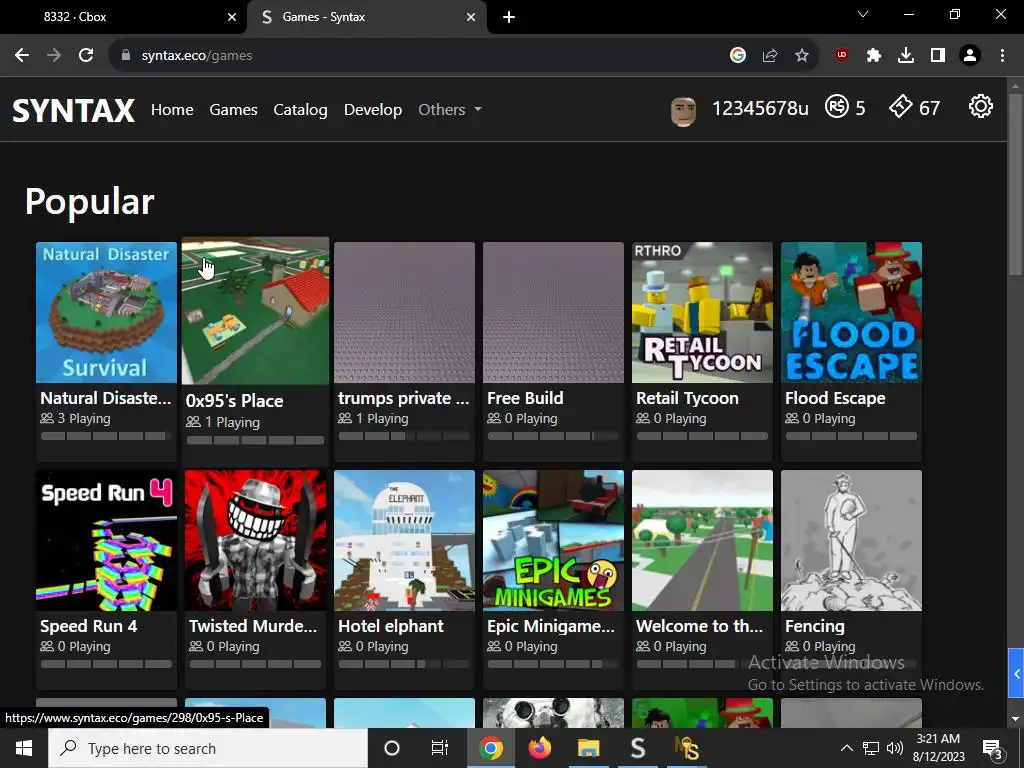The width and height of the screenshot is (1024, 768).
Task: Select the Games - Syntax tab
Action: pyautogui.click(x=367, y=17)
